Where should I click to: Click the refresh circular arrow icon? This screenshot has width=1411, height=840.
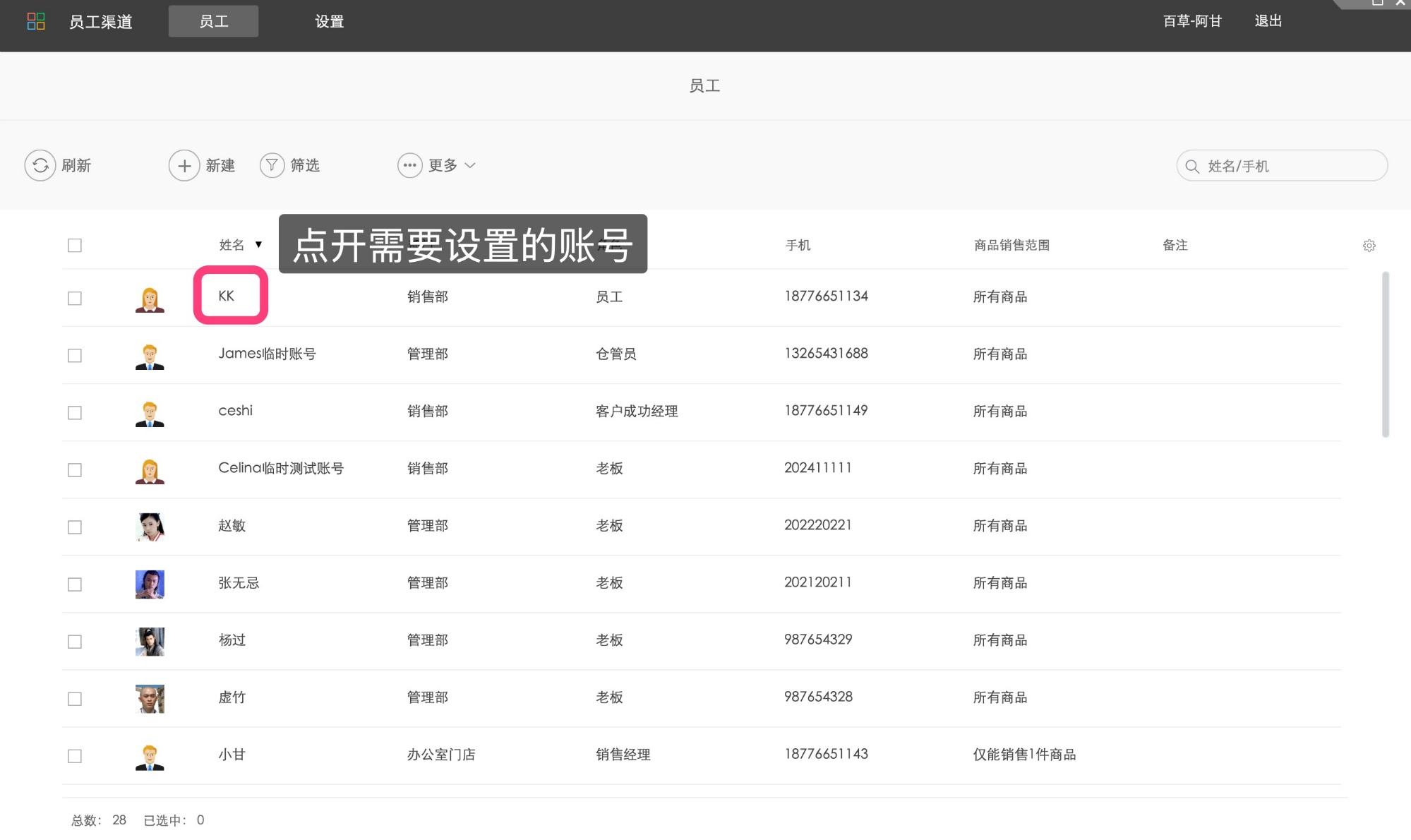click(x=40, y=165)
